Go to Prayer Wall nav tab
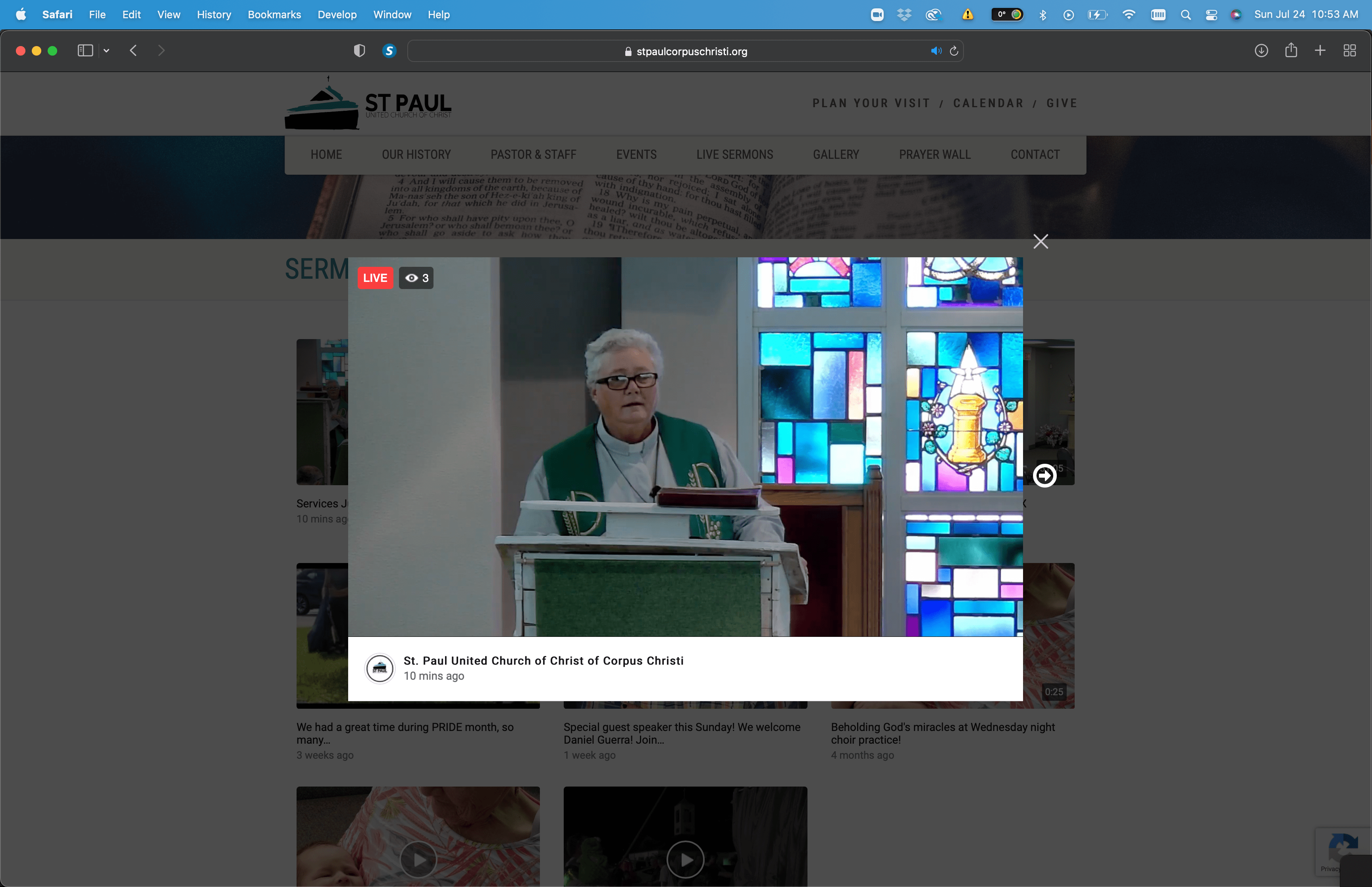1372x887 pixels. [x=935, y=154]
